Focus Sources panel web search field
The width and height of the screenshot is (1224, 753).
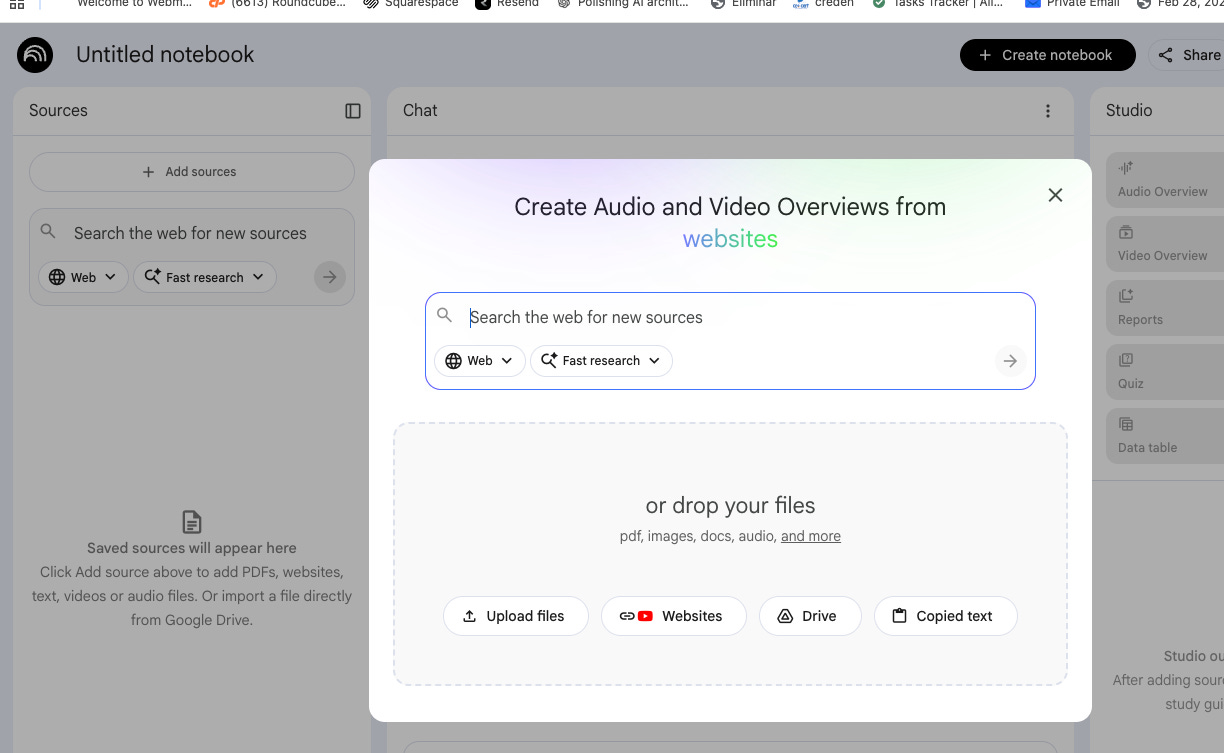pyautogui.click(x=190, y=233)
